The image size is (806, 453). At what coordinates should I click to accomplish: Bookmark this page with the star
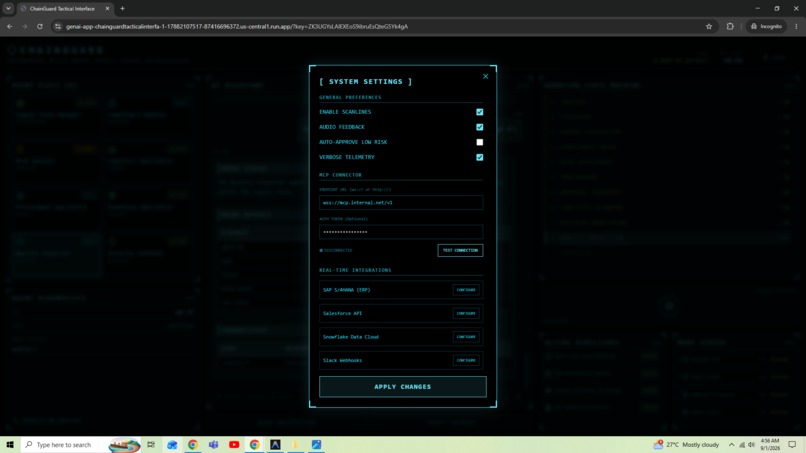coord(709,26)
